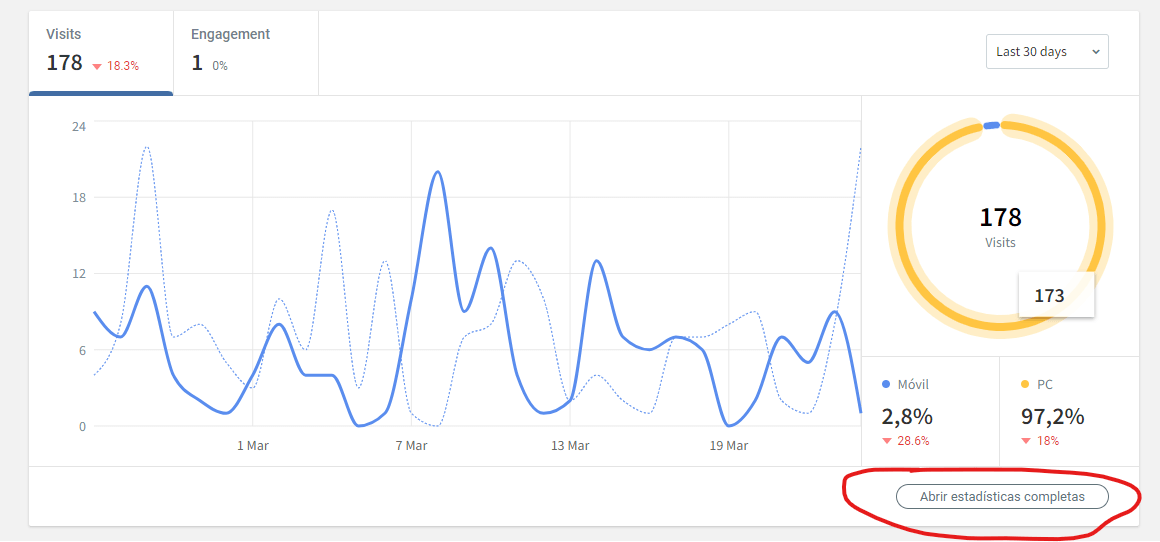Image resolution: width=1160 pixels, height=542 pixels.
Task: Click the solid line peak near 7 Mar
Action: click(437, 172)
